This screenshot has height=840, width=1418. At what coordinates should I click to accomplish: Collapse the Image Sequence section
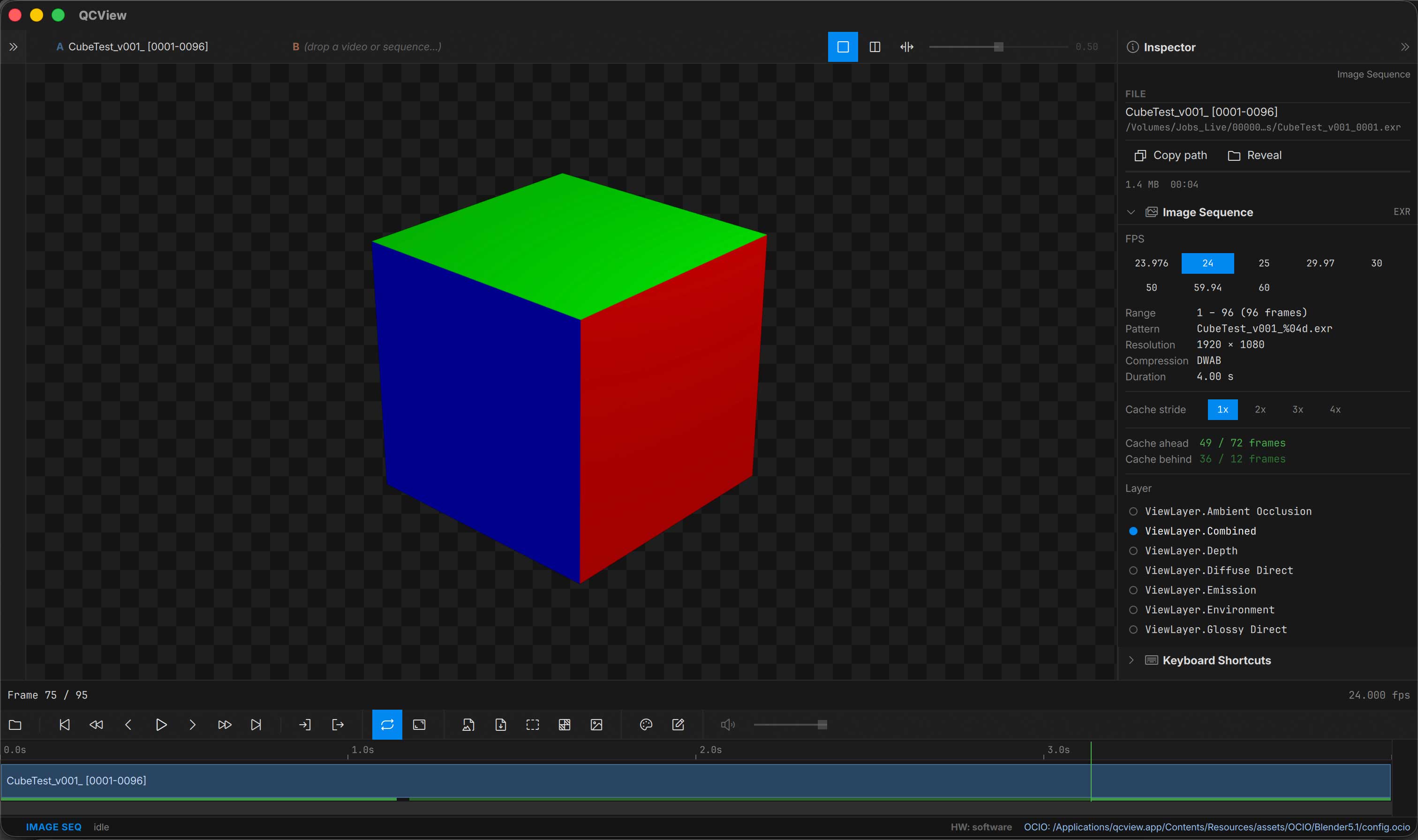(1131, 212)
